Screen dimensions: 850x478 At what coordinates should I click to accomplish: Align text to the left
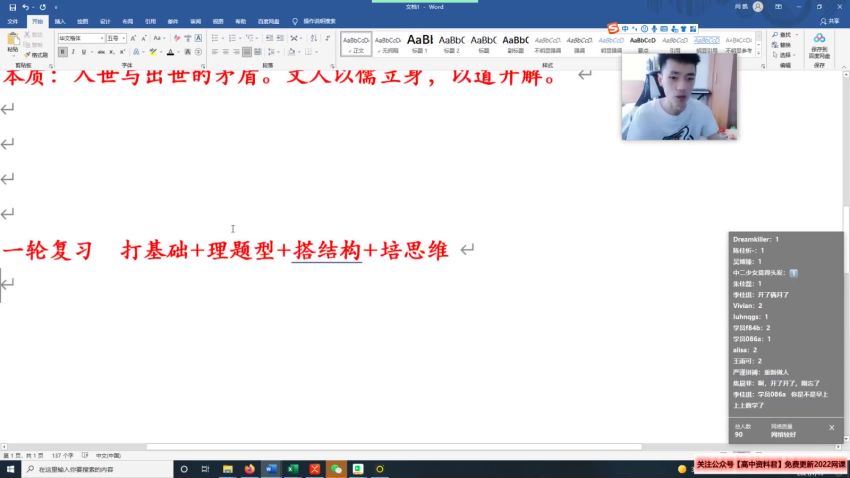coord(215,52)
